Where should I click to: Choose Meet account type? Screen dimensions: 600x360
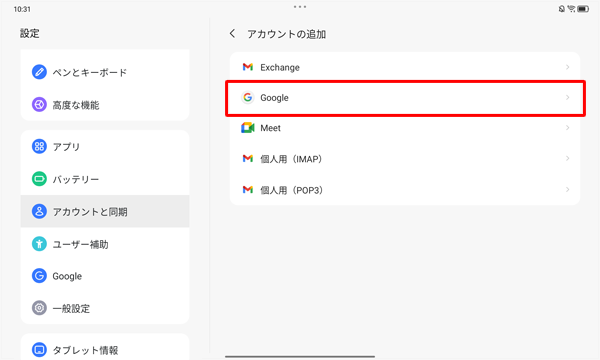pos(405,128)
